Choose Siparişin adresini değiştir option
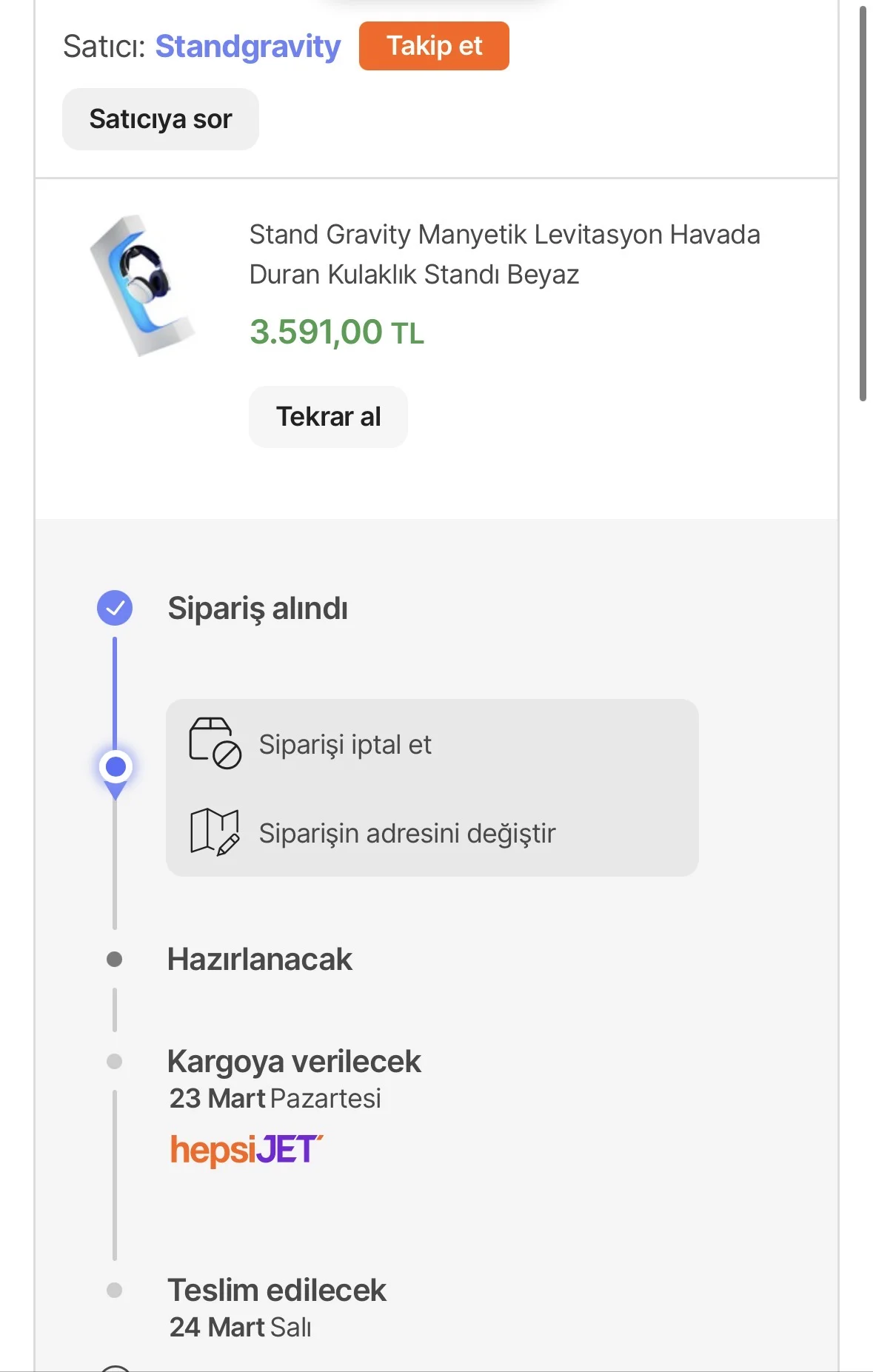The width and height of the screenshot is (873, 1372). (407, 833)
